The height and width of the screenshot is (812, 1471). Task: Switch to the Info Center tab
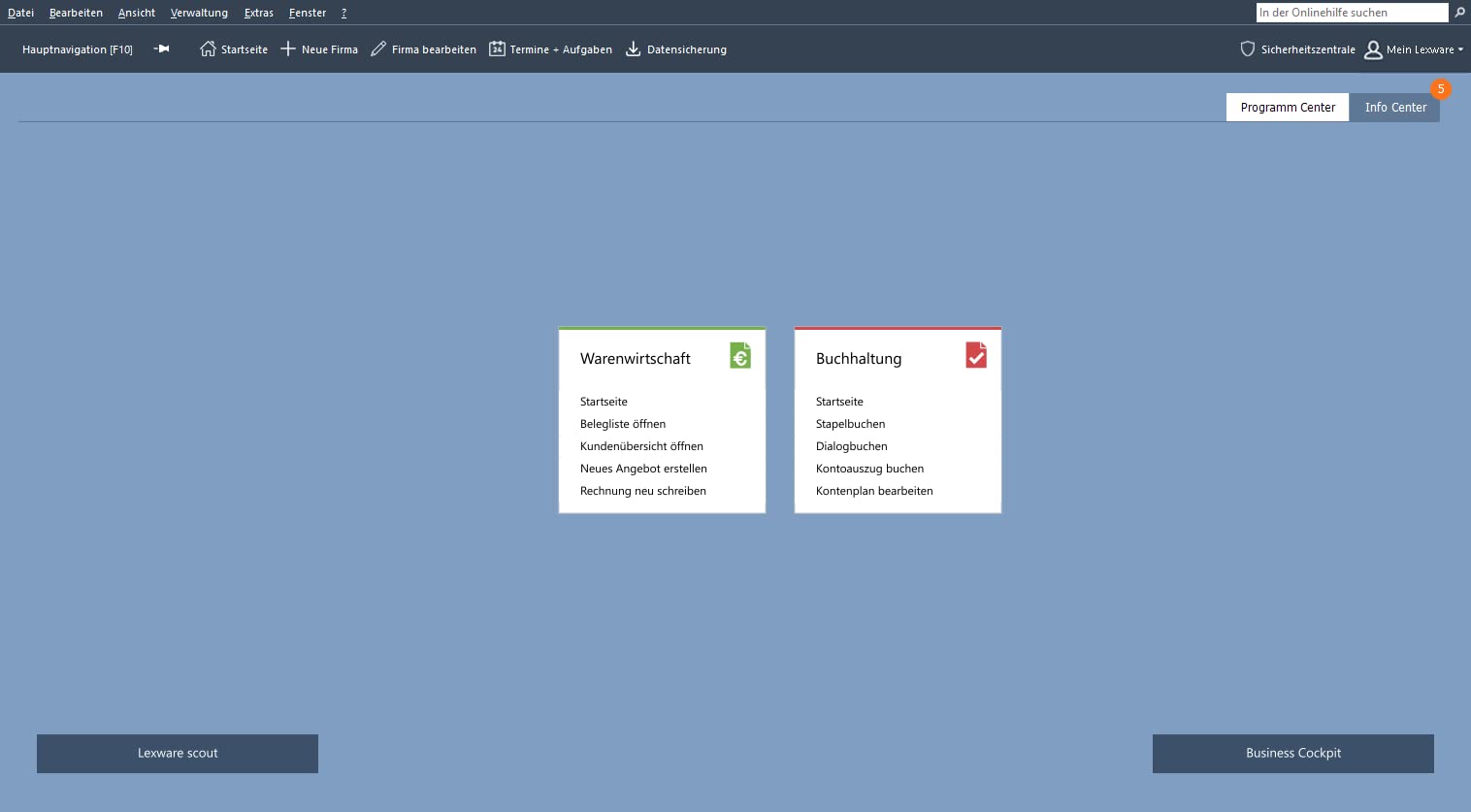[x=1395, y=108]
